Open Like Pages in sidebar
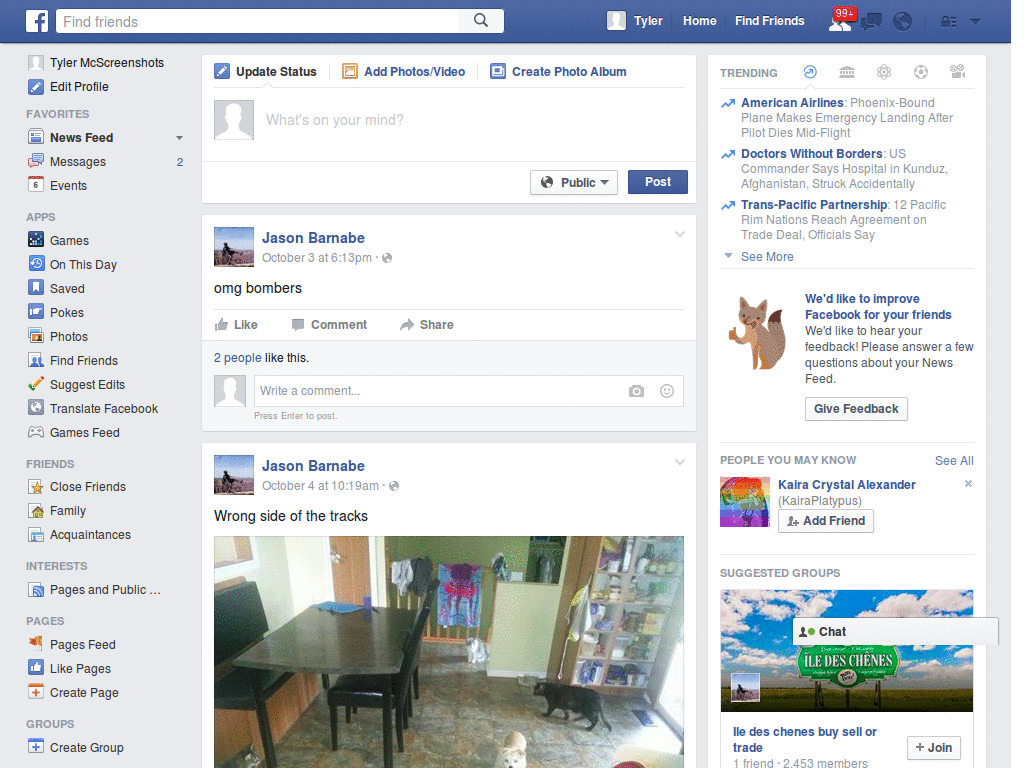This screenshot has height=768, width=1024. tap(69, 669)
